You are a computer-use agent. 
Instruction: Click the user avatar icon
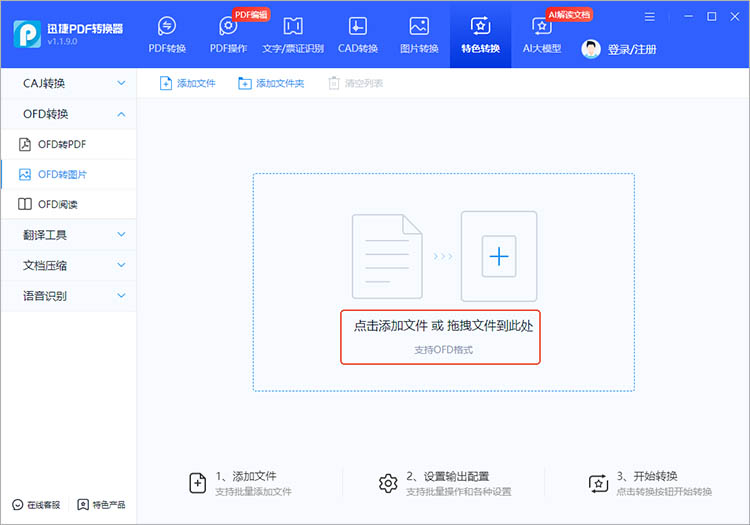[x=591, y=49]
